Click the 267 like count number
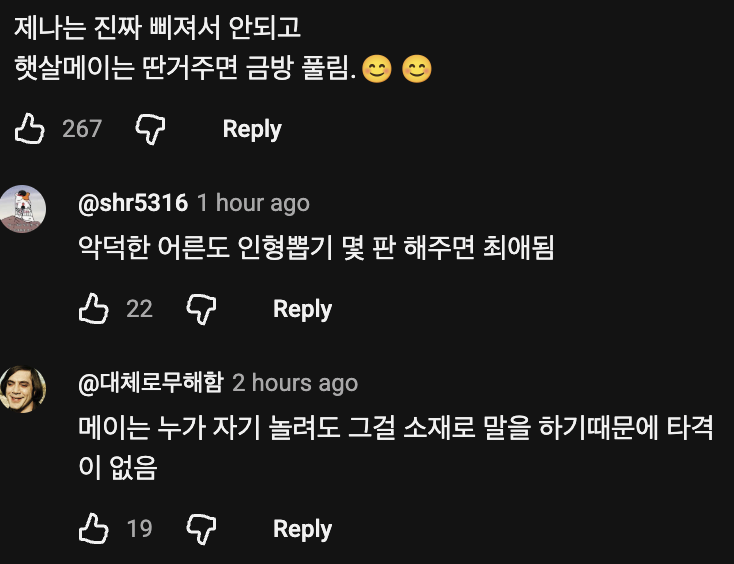 point(82,129)
